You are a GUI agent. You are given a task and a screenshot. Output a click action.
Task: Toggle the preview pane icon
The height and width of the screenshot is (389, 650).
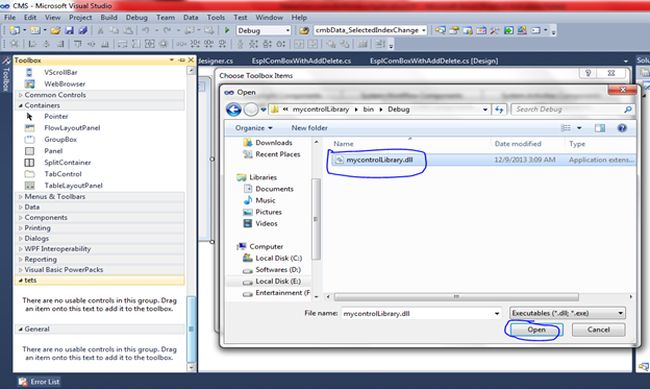[x=599, y=128]
